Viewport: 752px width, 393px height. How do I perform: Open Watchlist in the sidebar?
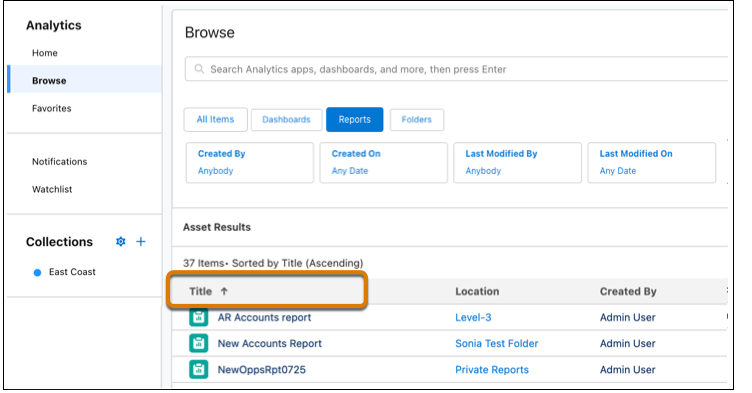52,189
